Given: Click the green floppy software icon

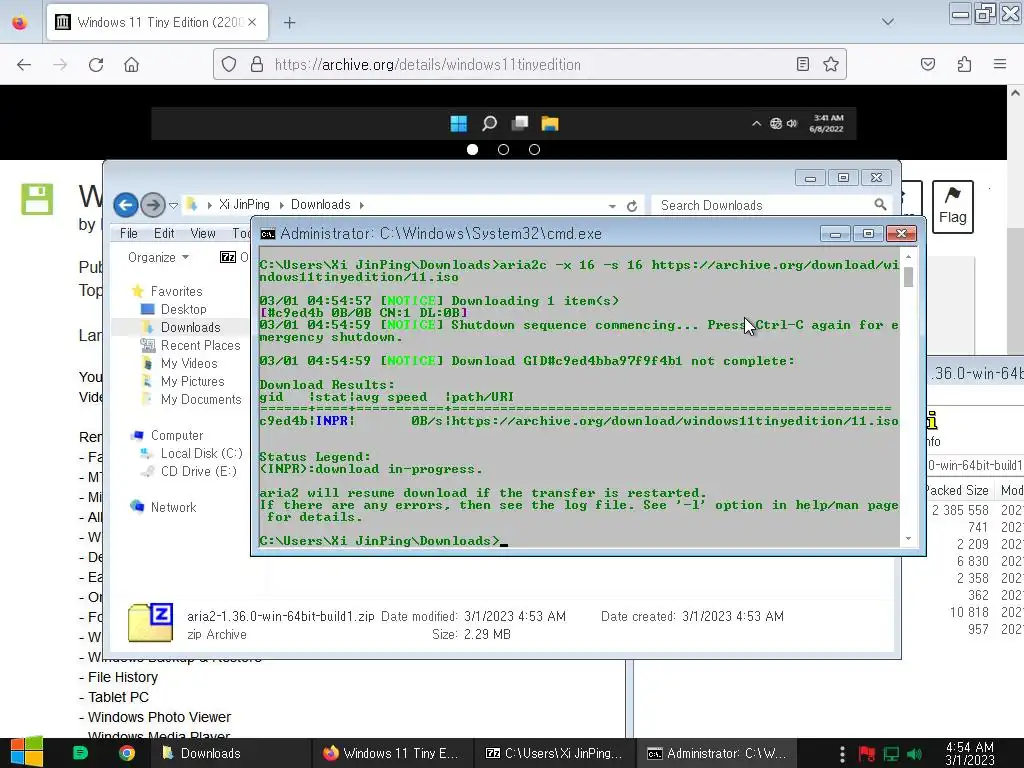Looking at the screenshot, I should point(37,199).
